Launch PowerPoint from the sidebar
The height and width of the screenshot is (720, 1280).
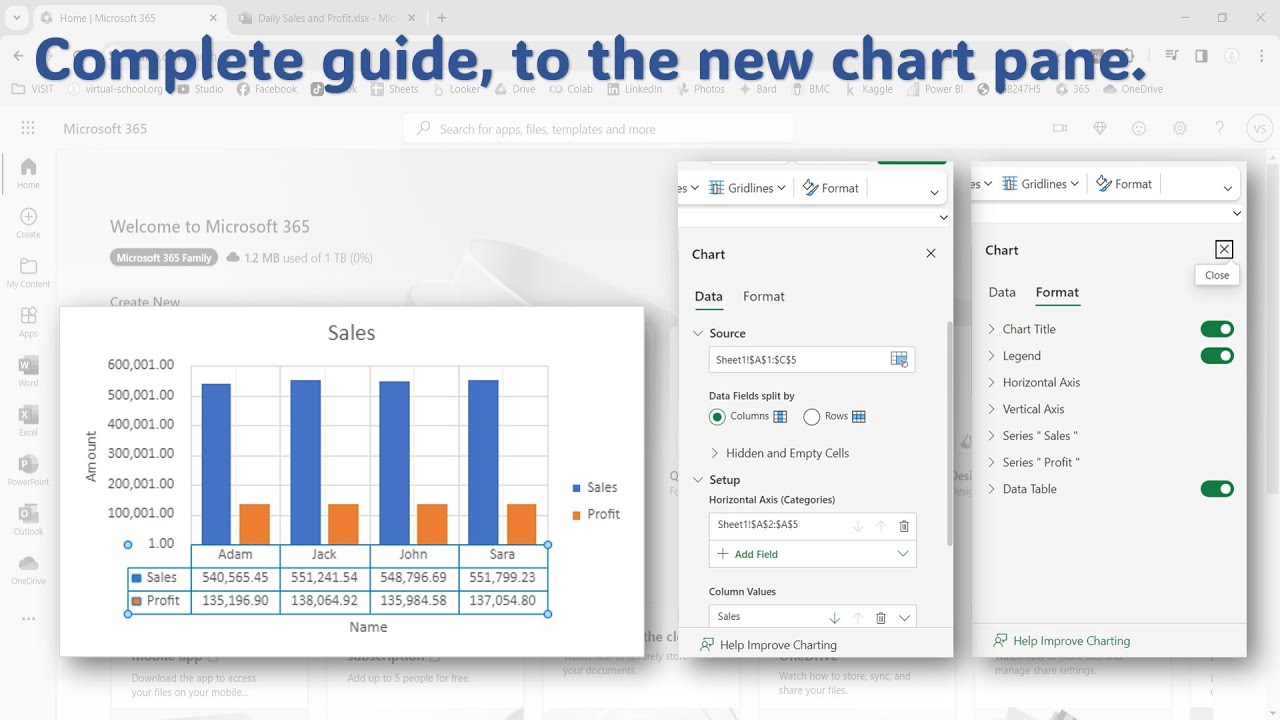(28, 470)
